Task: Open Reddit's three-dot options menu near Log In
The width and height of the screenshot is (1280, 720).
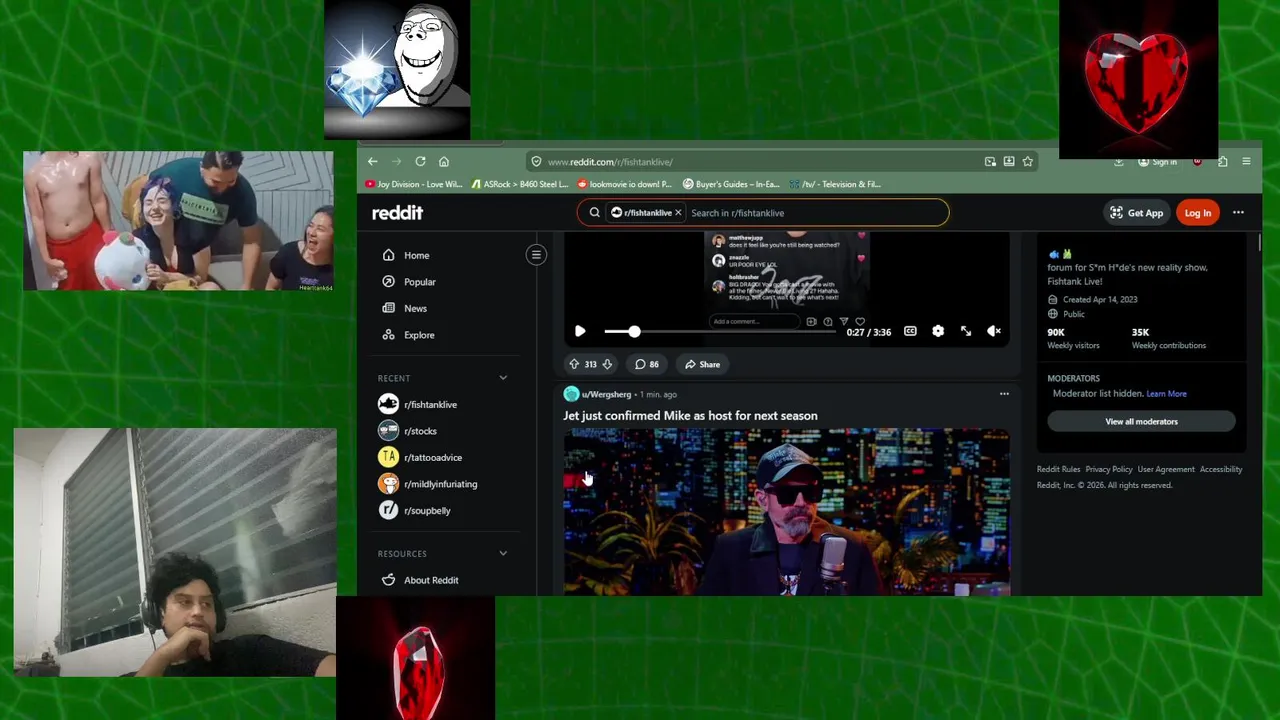Action: click(x=1238, y=212)
